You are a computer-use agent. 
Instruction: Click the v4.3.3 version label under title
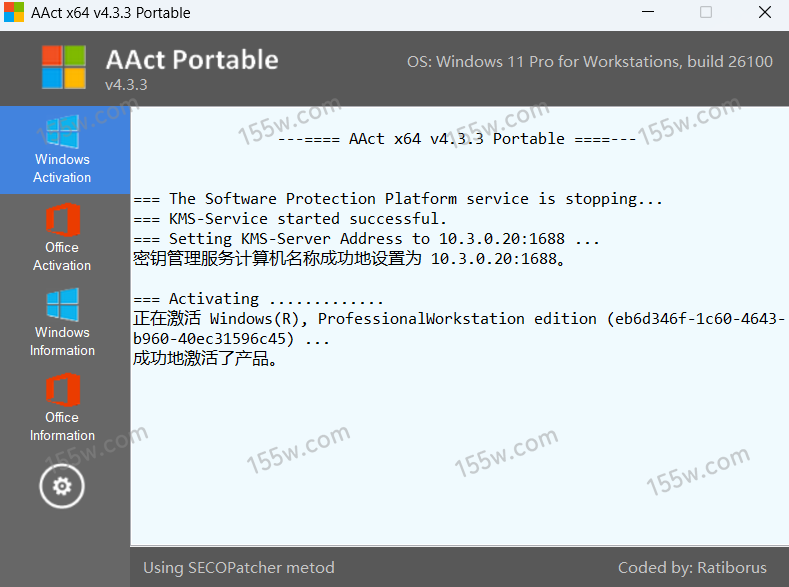(x=126, y=85)
